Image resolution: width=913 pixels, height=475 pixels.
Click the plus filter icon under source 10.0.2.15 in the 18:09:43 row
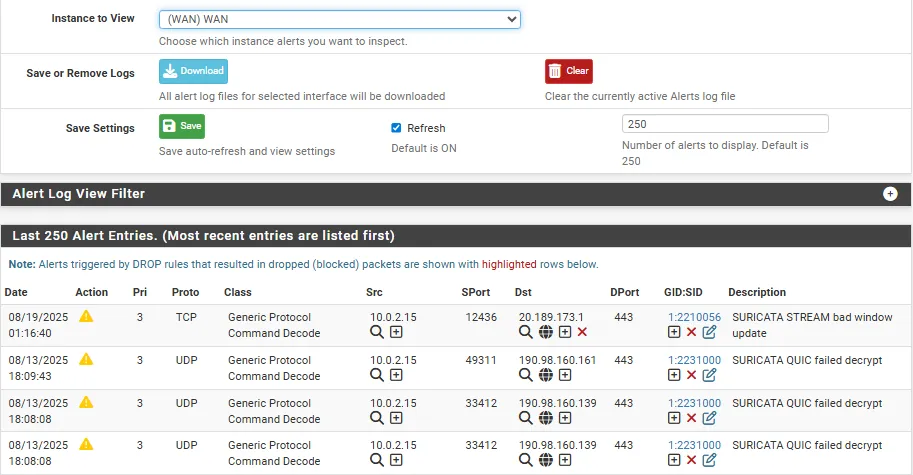[x=396, y=375]
